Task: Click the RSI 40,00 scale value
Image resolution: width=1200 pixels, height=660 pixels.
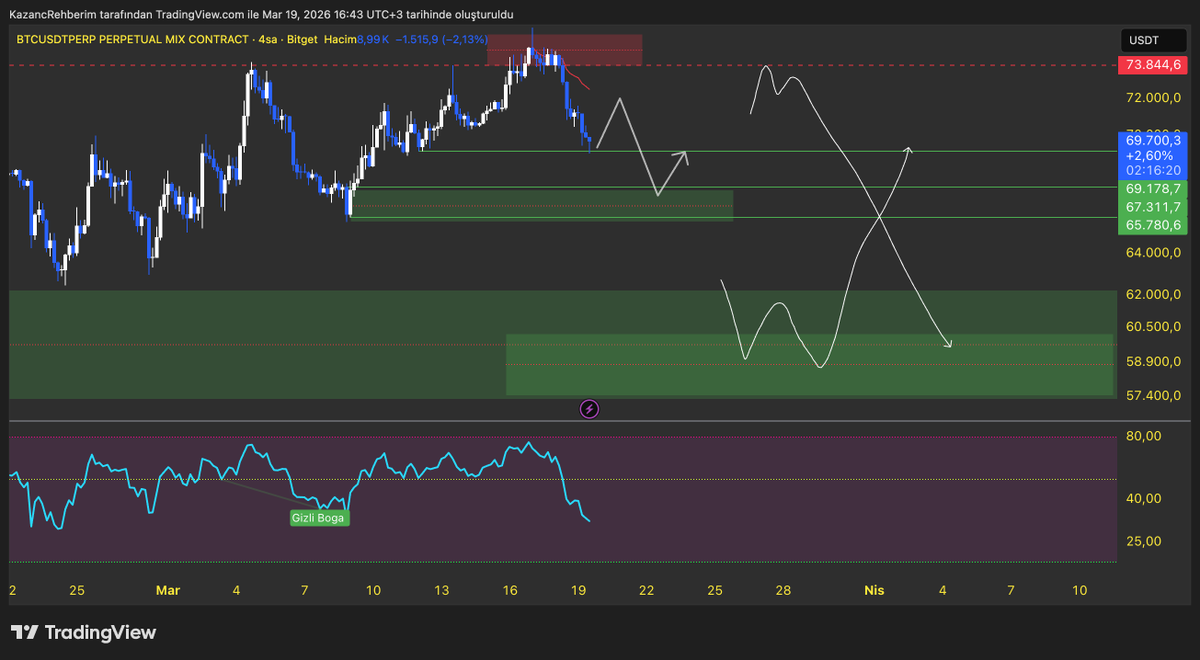Action: [1143, 498]
